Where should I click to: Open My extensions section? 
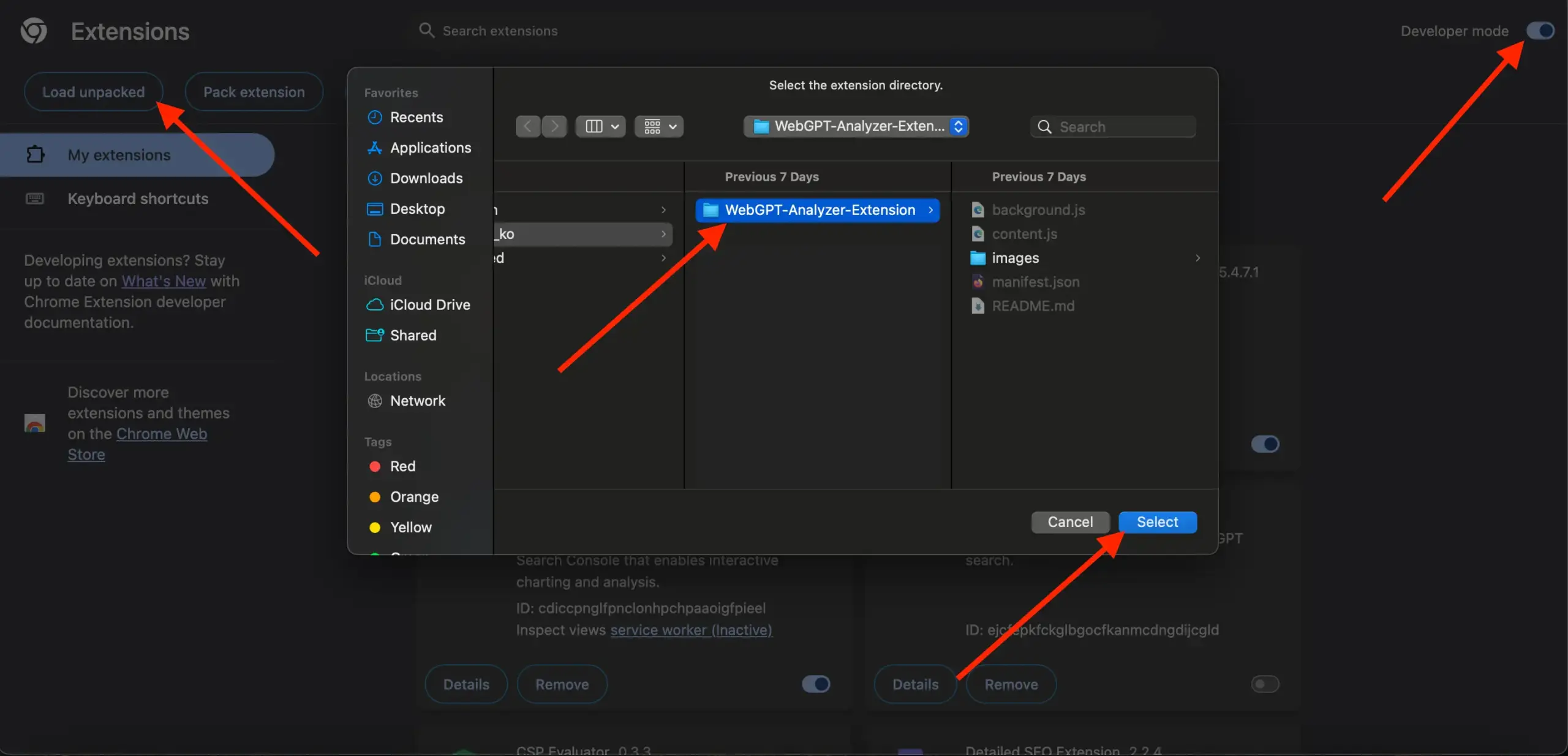137,155
